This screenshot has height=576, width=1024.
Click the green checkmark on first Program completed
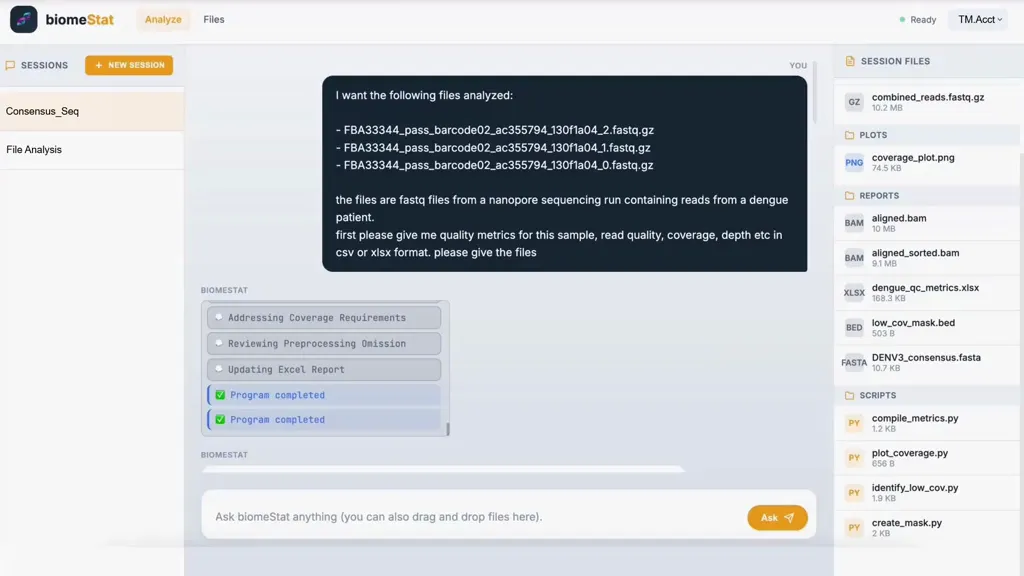(219, 394)
